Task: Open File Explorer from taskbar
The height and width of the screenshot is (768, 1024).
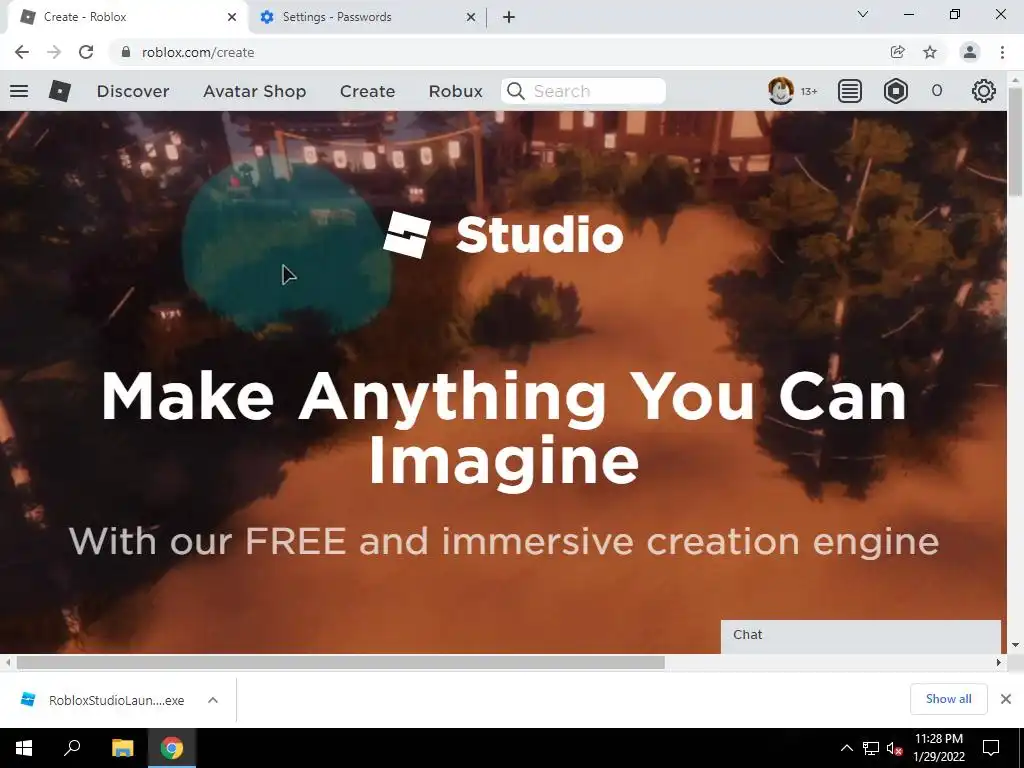Action: pos(122,748)
